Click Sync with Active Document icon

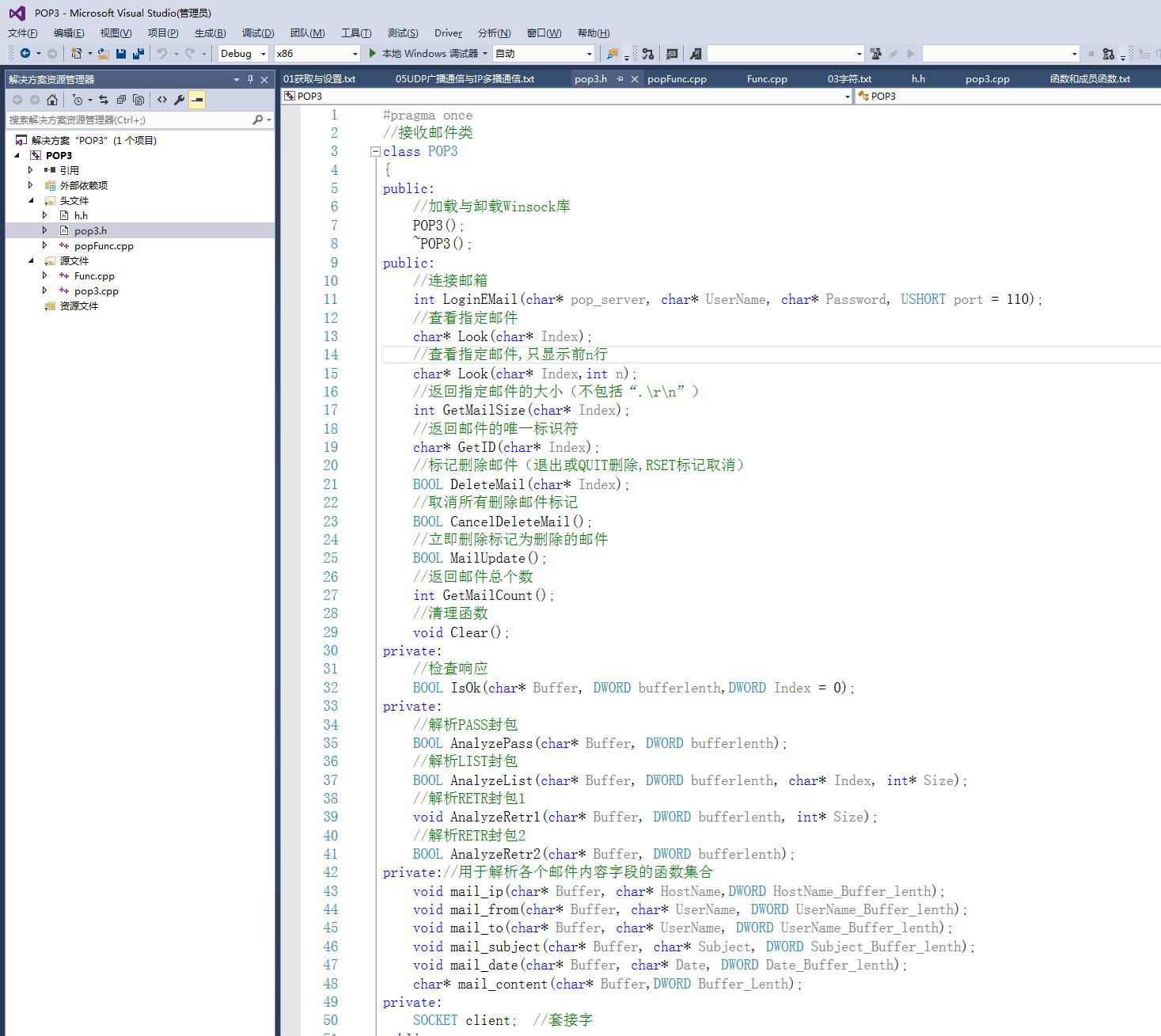(104, 100)
